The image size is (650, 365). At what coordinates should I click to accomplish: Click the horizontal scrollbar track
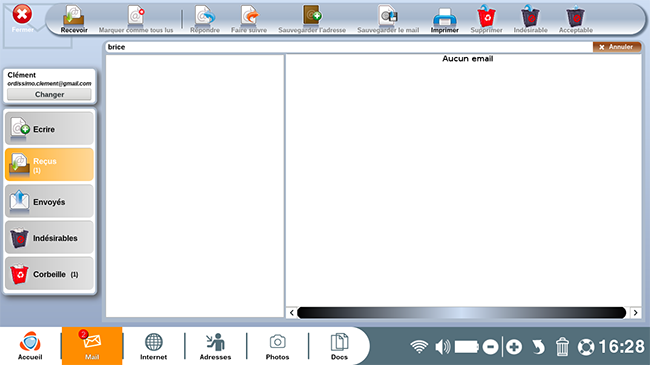tap(461, 313)
